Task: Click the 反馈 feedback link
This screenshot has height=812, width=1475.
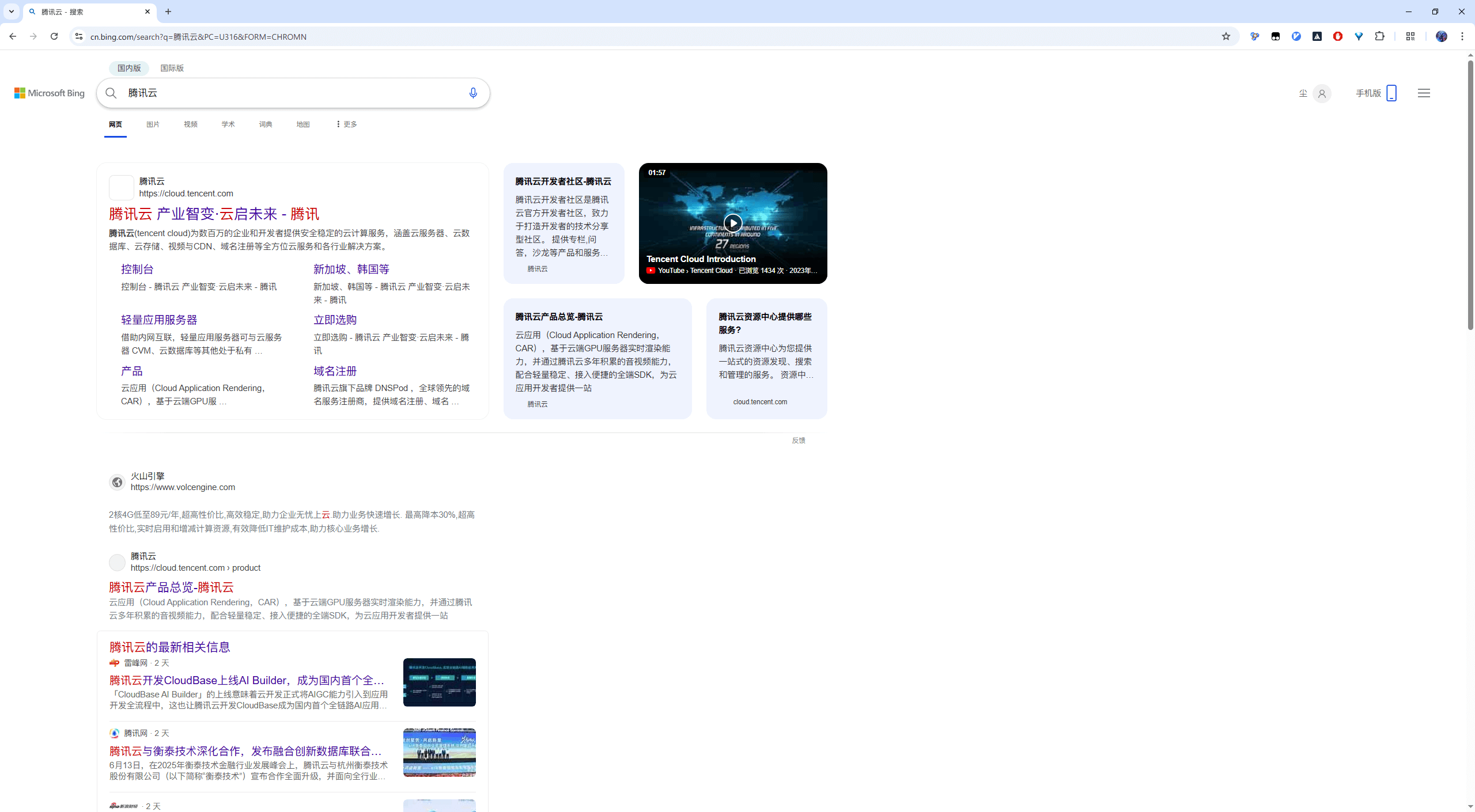Action: pos(799,441)
